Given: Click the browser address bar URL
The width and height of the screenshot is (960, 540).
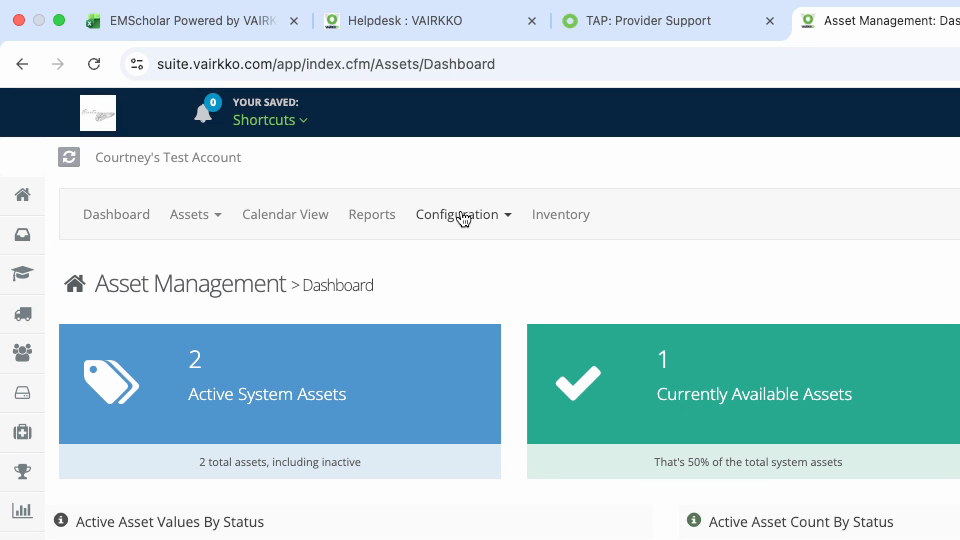Looking at the screenshot, I should [x=326, y=64].
